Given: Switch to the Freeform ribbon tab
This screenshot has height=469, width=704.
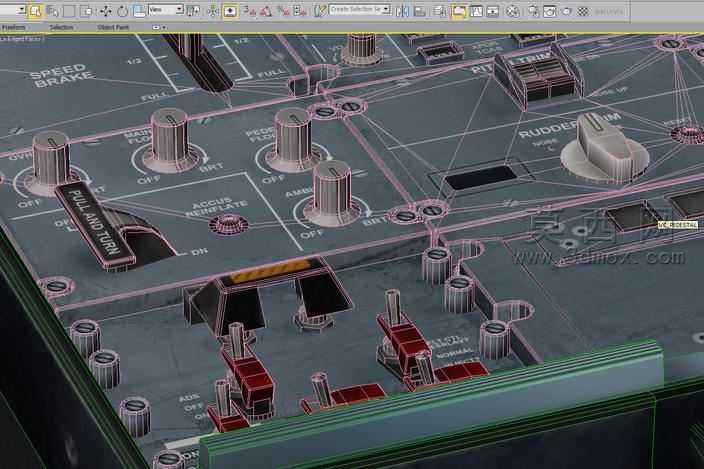Looking at the screenshot, I should [x=13, y=27].
